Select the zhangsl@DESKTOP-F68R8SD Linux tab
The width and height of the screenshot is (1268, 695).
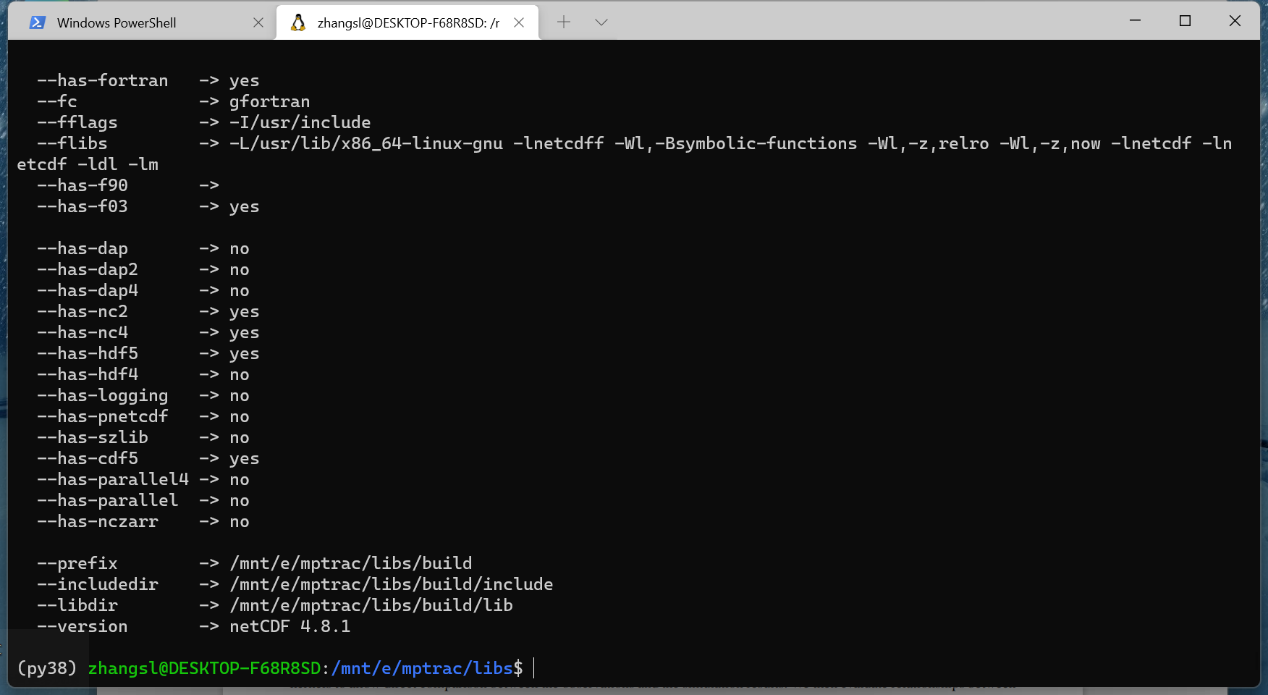click(407, 22)
